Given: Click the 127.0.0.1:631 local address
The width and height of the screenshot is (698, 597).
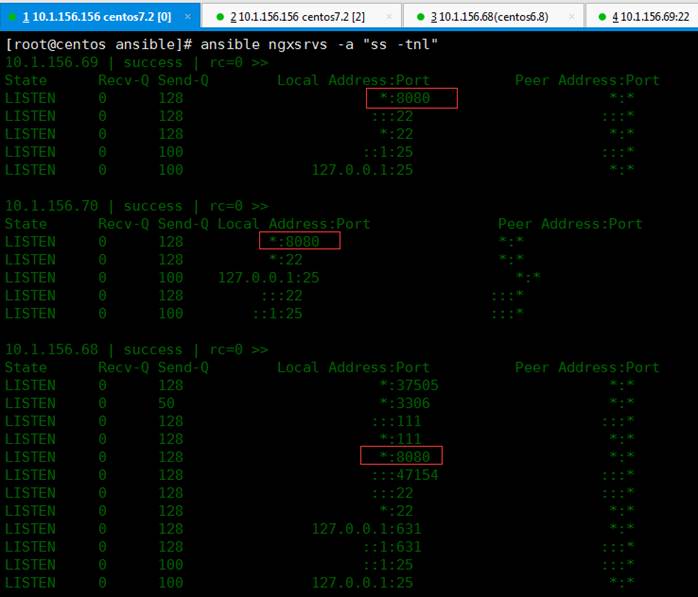Looking at the screenshot, I should [366, 529].
